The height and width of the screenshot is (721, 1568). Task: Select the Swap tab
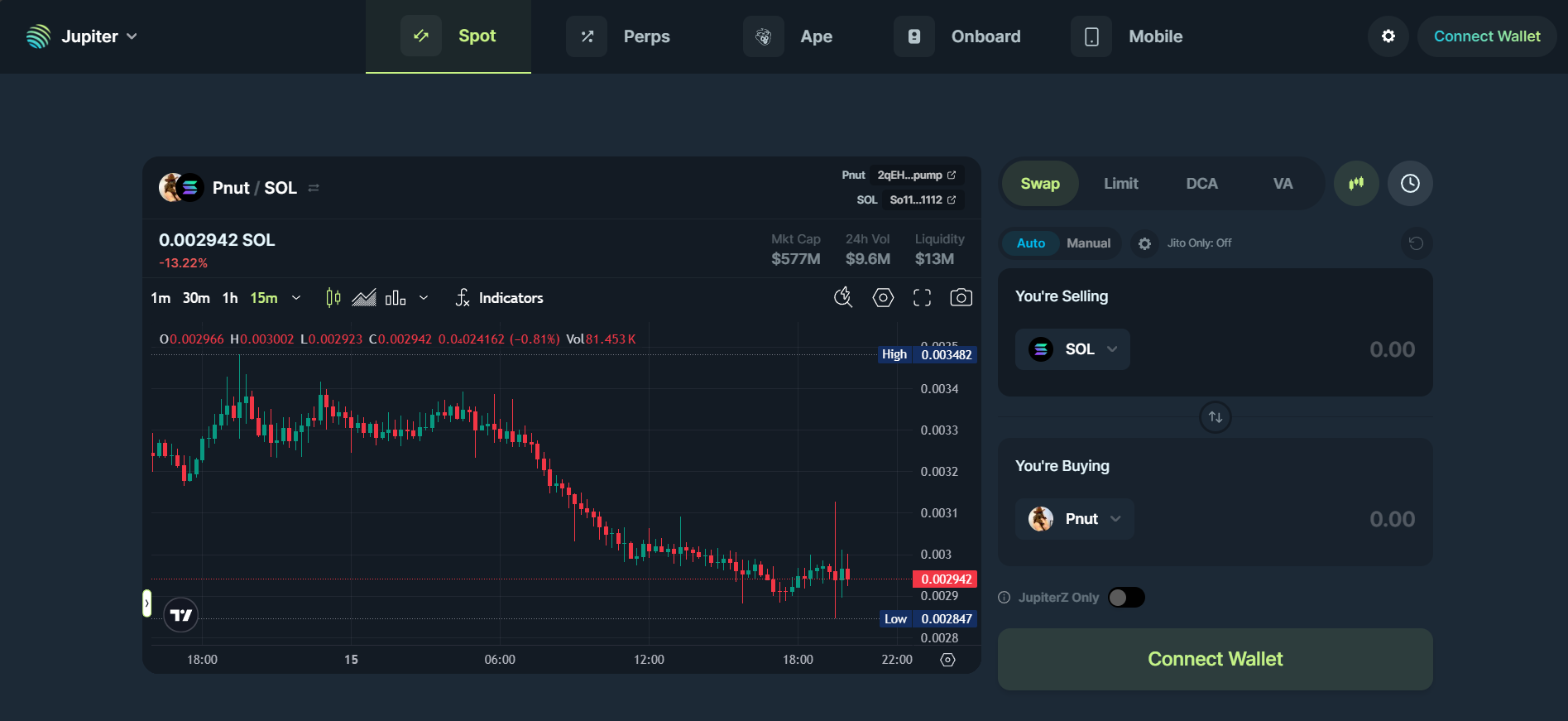(x=1040, y=184)
